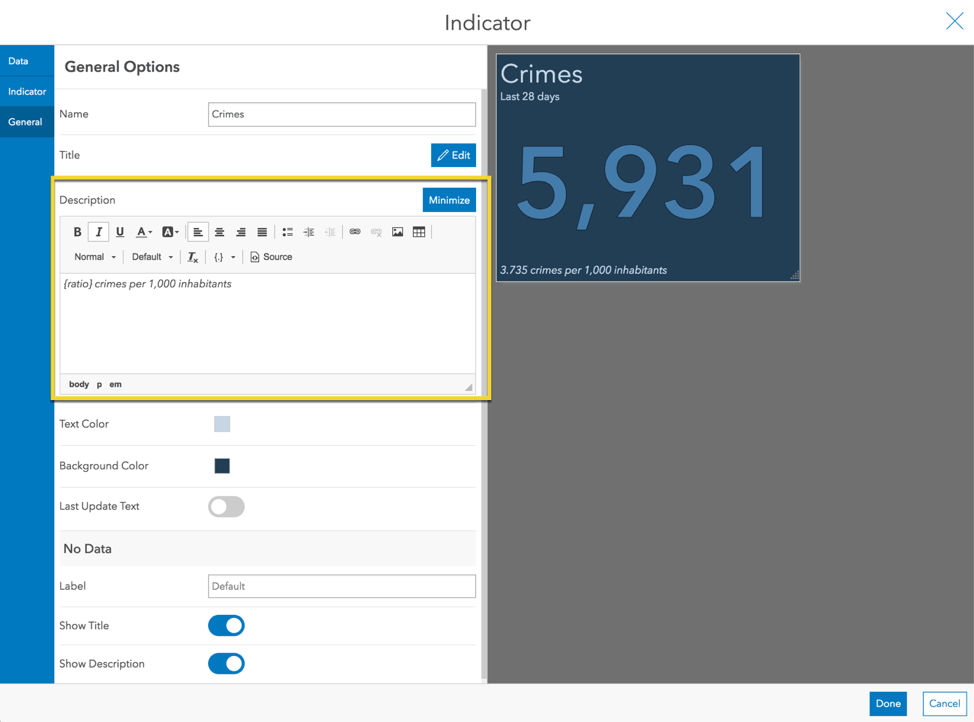
Task: Remove formatting with Tx icon
Action: pos(193,257)
